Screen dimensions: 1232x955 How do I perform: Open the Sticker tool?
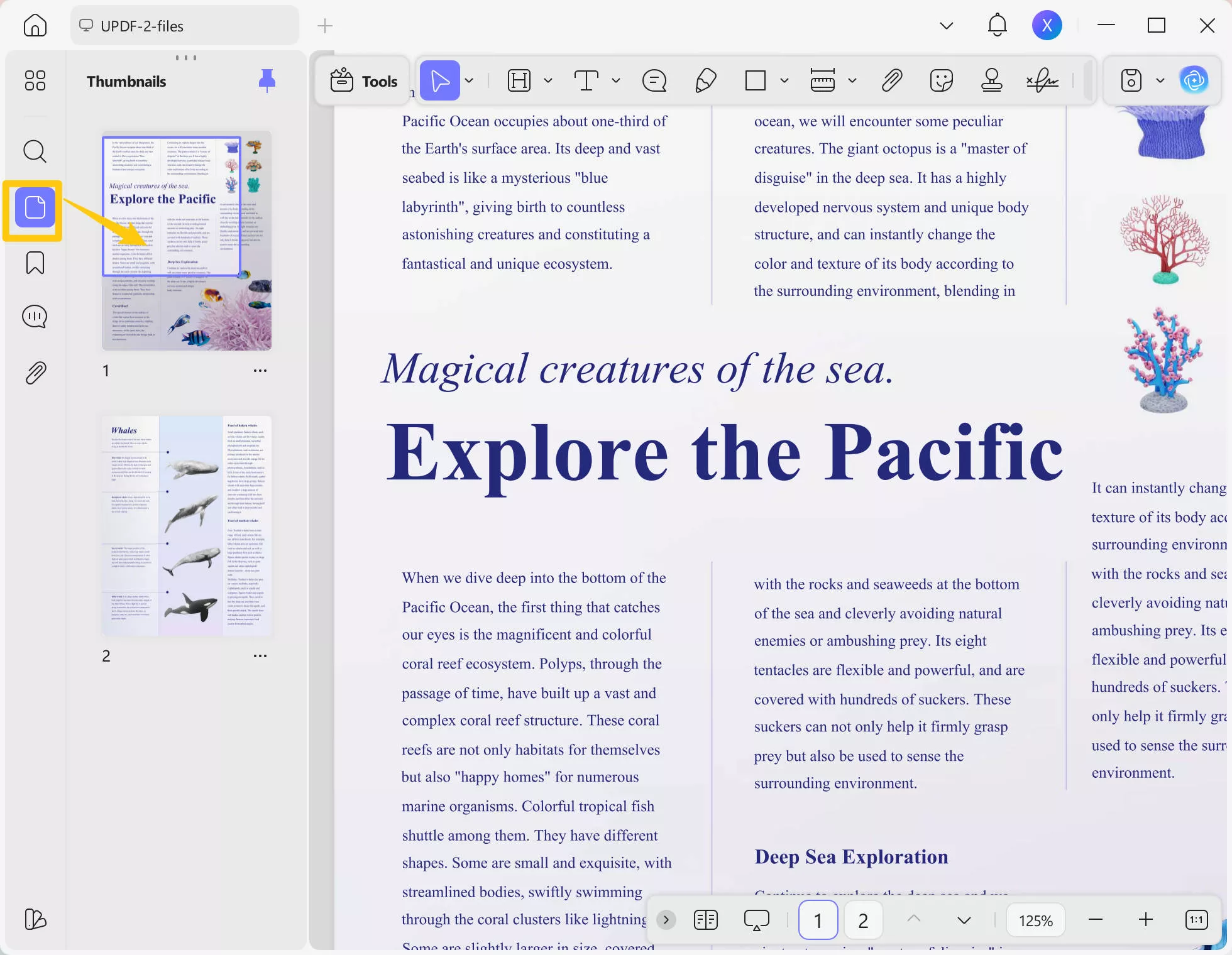pos(940,80)
